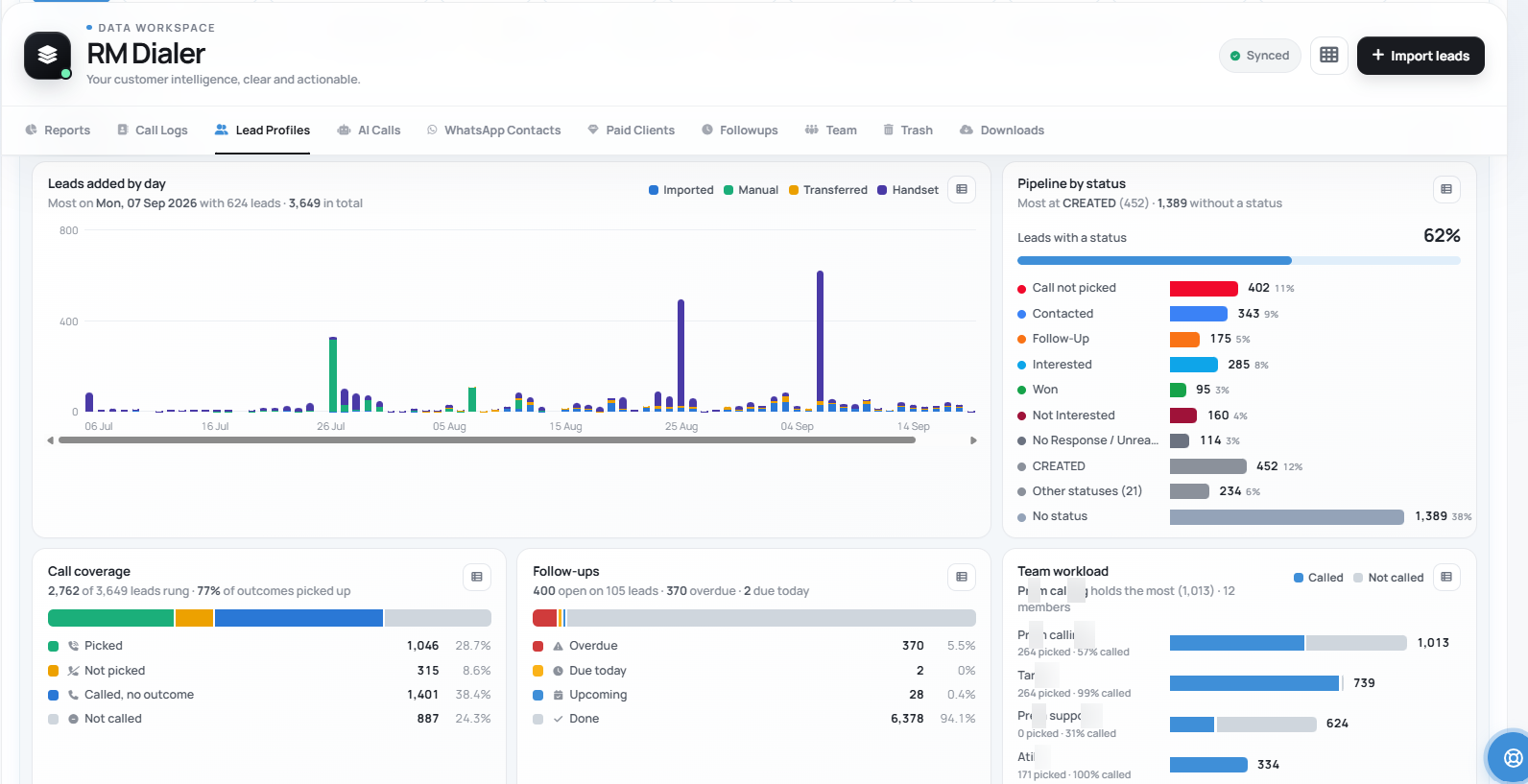Click the chart scroll right arrow
1528x784 pixels.
coord(973,440)
